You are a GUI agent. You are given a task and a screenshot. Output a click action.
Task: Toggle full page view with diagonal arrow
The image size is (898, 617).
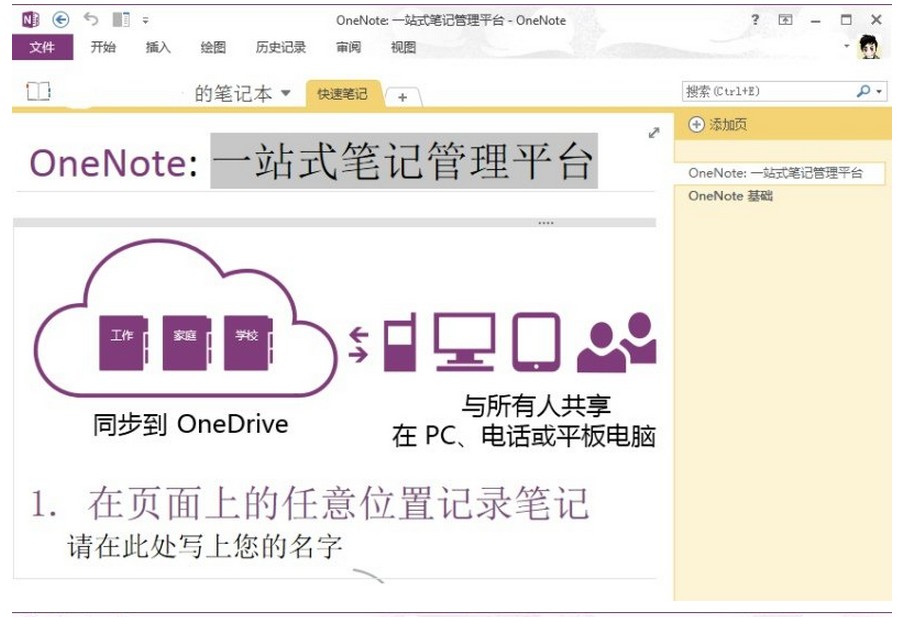pos(654,132)
